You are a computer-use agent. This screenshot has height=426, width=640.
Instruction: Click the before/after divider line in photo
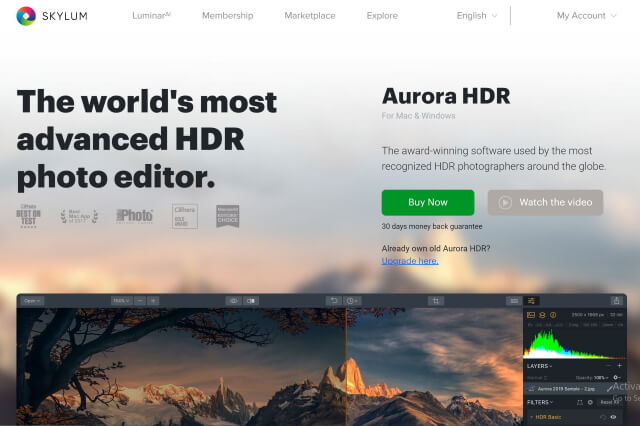click(x=347, y=366)
